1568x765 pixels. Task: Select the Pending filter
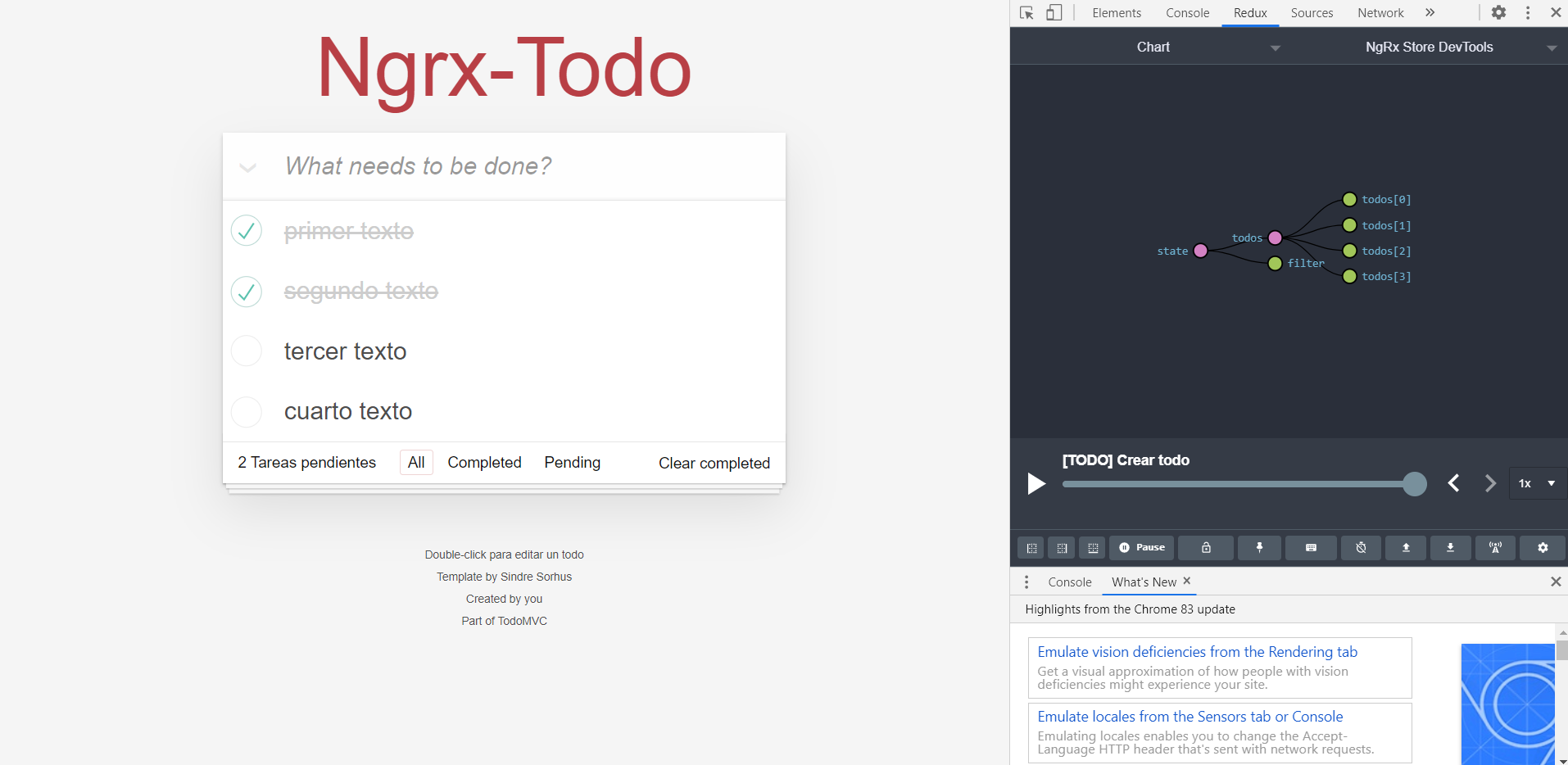572,462
